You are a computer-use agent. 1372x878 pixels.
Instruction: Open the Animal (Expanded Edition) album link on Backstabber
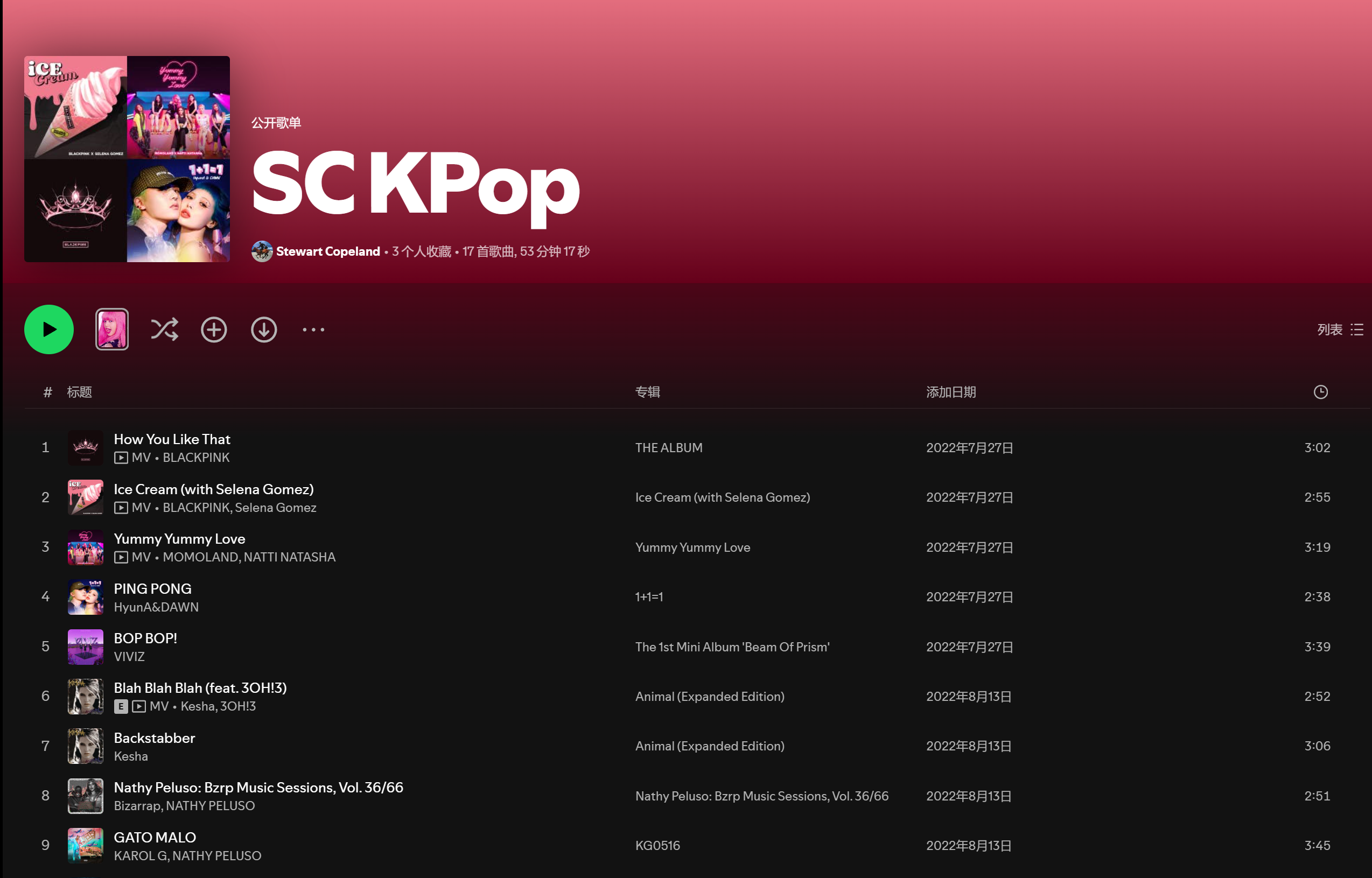709,746
